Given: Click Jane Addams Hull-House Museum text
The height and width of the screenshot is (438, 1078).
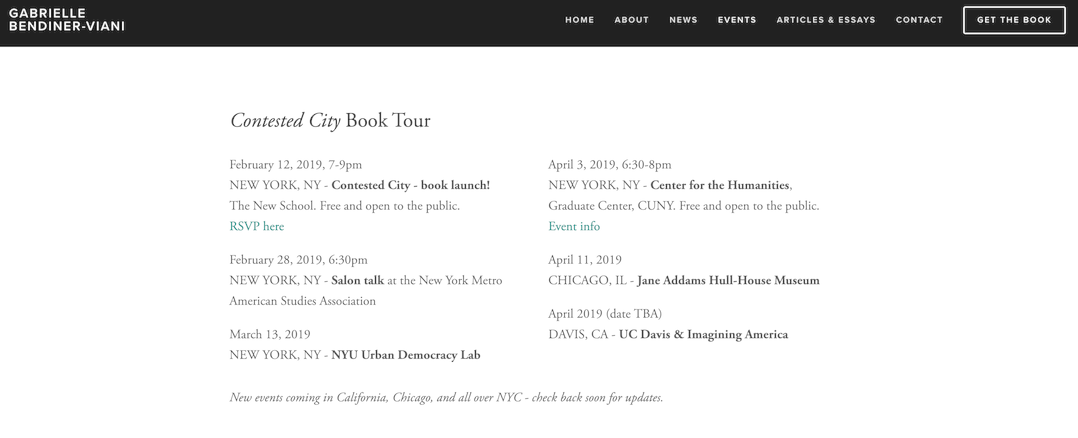Looking at the screenshot, I should pyautogui.click(x=729, y=281).
